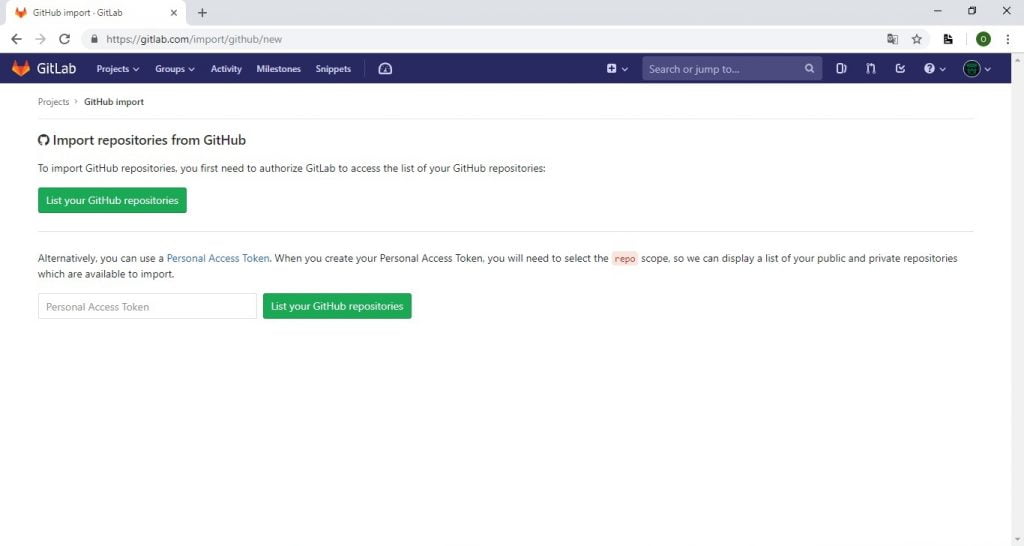Click the document extension icon

click(x=948, y=39)
